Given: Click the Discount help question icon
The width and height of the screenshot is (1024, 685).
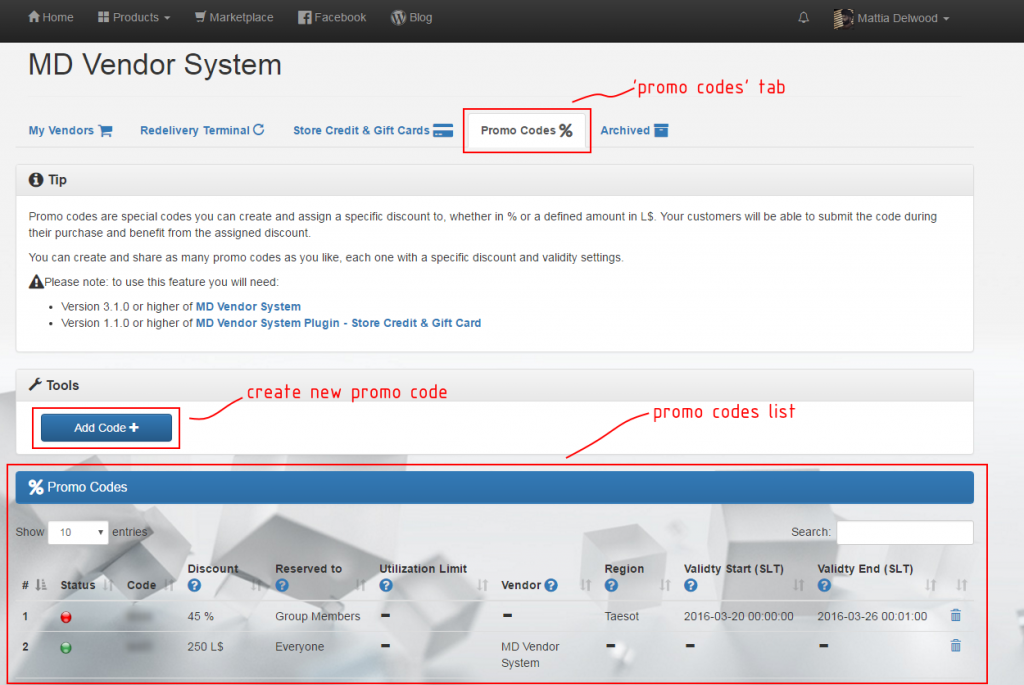Looking at the screenshot, I should pos(194,586).
